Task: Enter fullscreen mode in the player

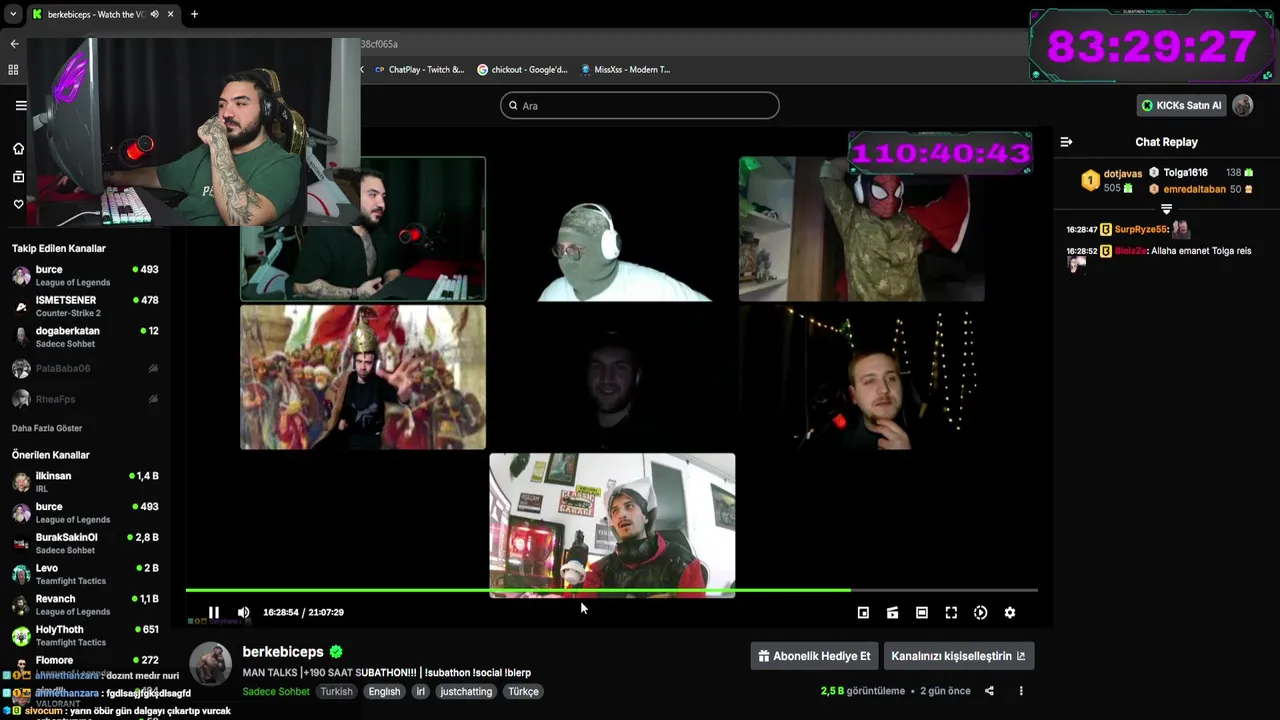Action: pyautogui.click(x=951, y=613)
